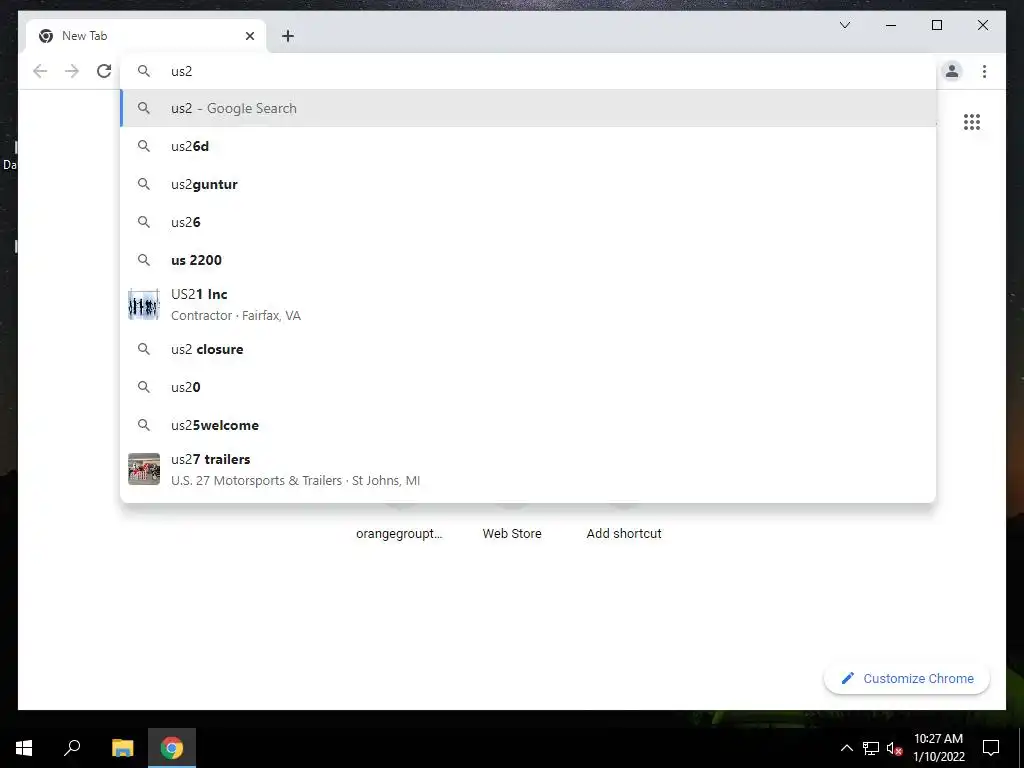Open the tab search dropdown arrow
This screenshot has height=768, width=1024.
(x=844, y=25)
